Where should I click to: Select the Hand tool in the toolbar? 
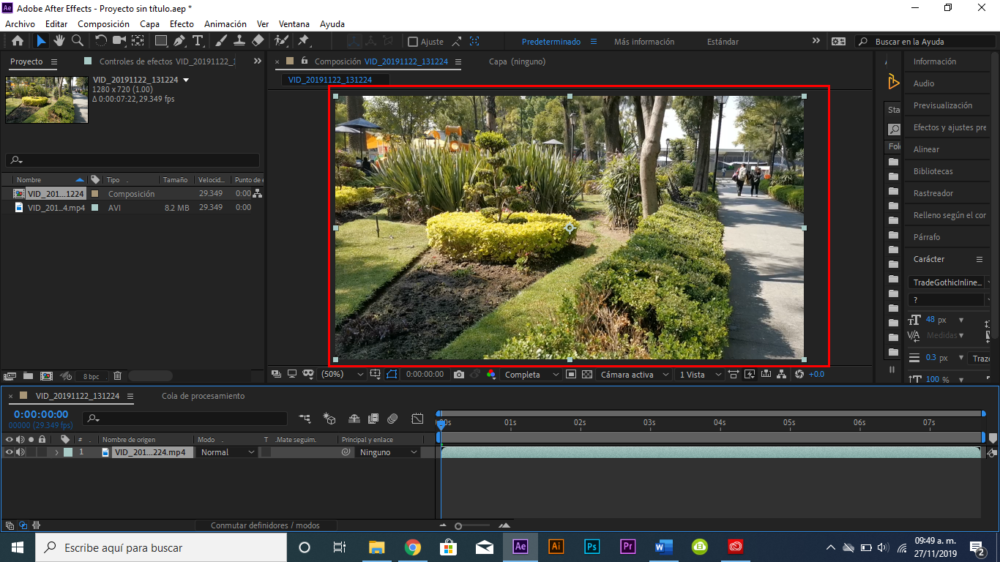pos(59,41)
